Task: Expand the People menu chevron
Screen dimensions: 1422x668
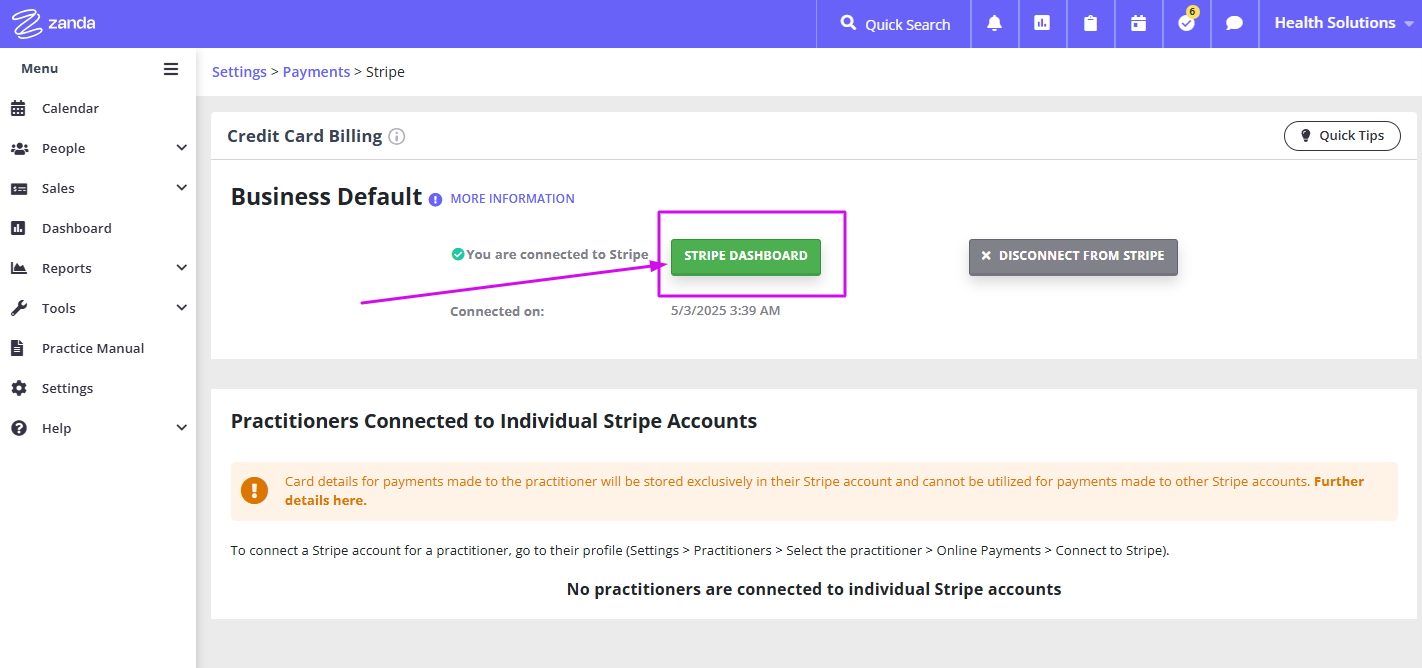Action: click(181, 148)
